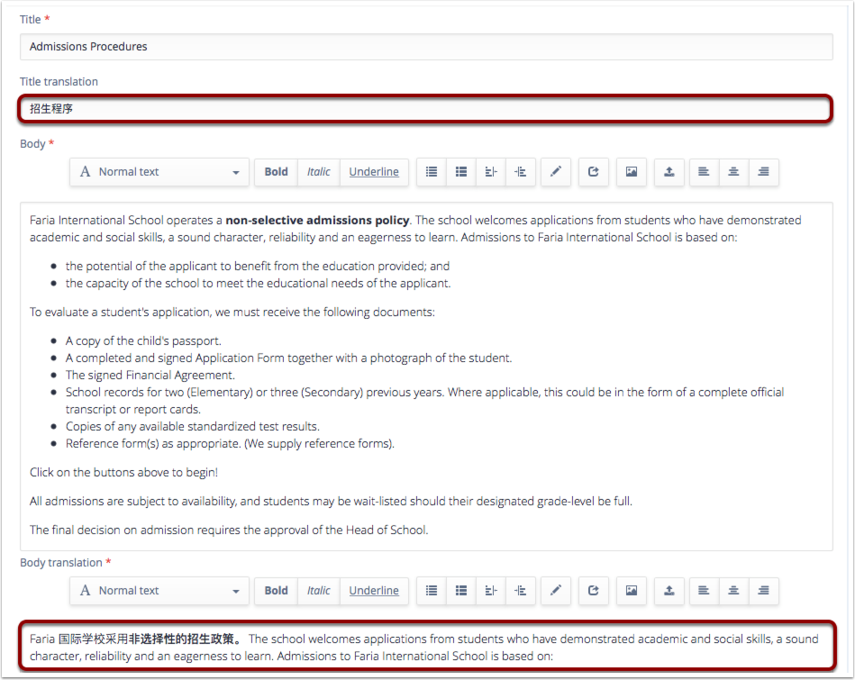Image resolution: width=855 pixels, height=680 pixels.
Task: Click the pencil color icon in Body toolbar
Action: point(556,172)
